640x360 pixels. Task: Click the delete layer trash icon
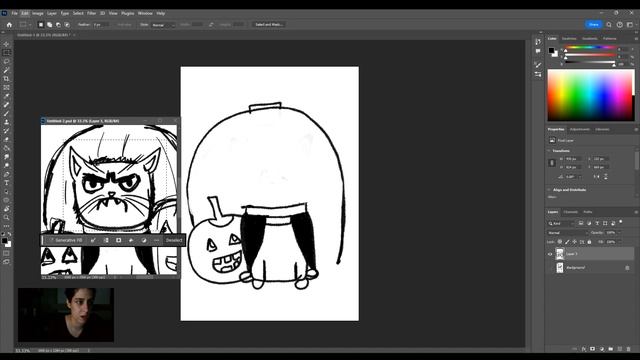629,349
